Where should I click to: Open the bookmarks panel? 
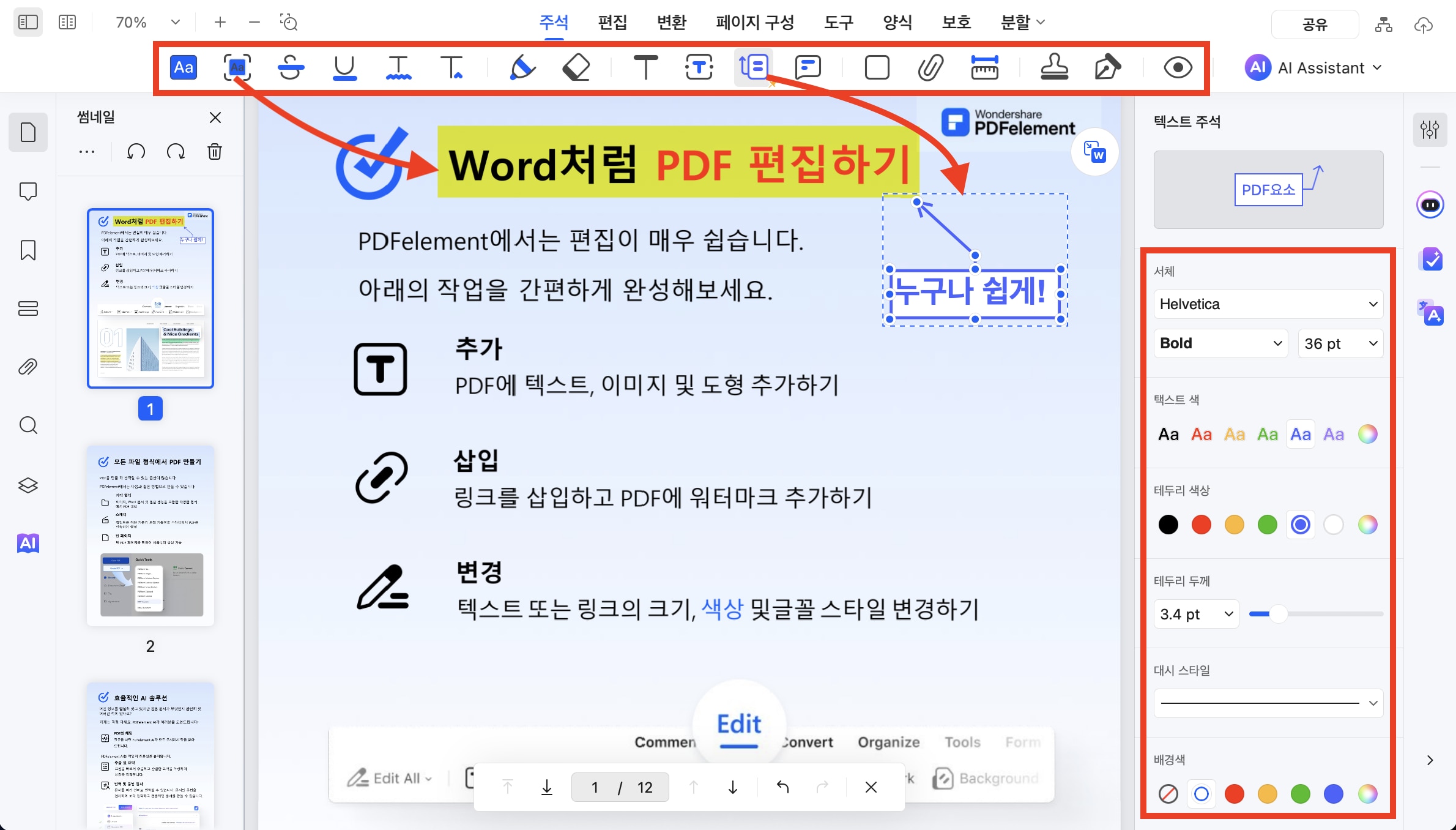[28, 250]
